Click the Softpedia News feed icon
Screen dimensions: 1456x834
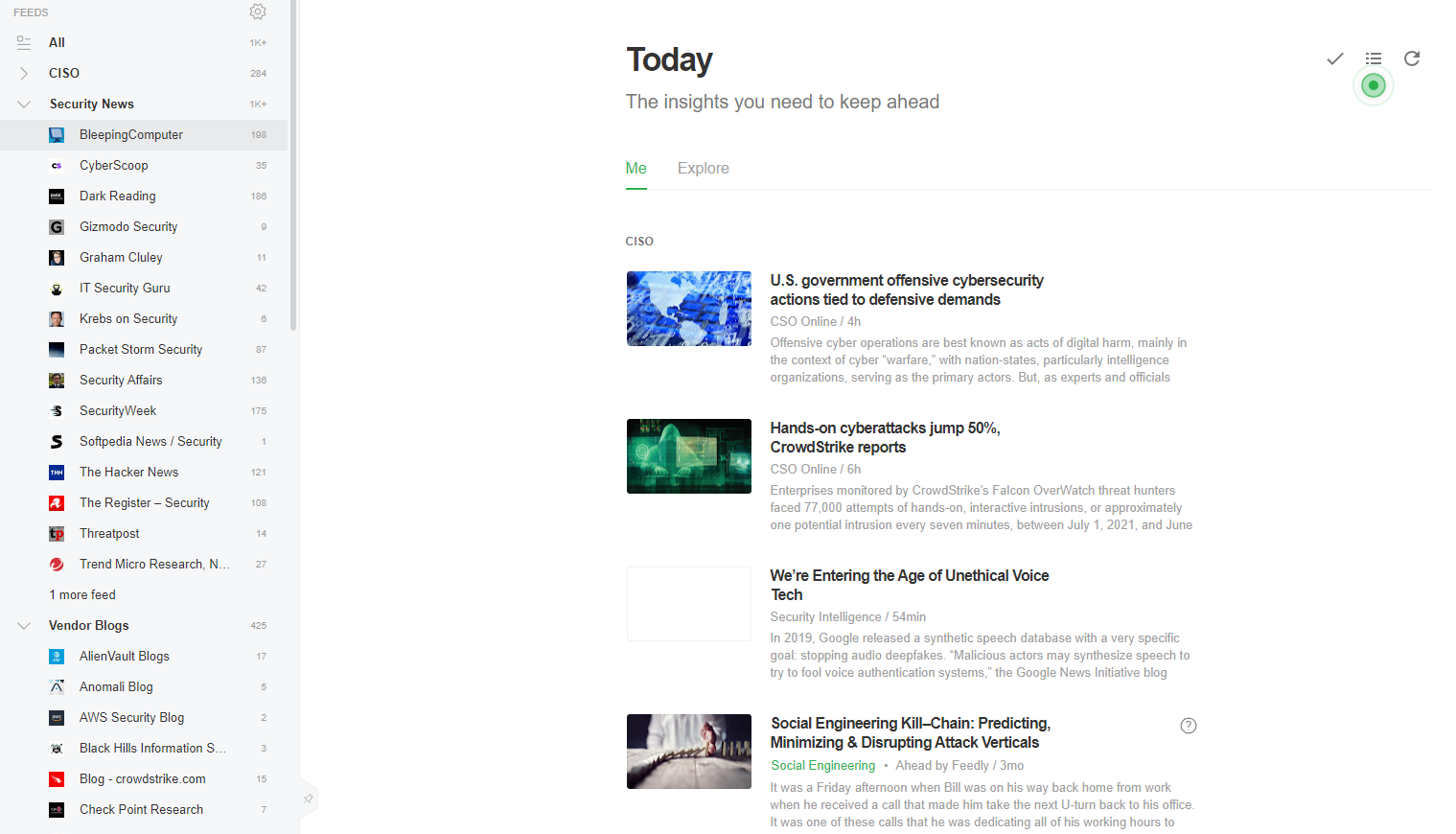(57, 442)
